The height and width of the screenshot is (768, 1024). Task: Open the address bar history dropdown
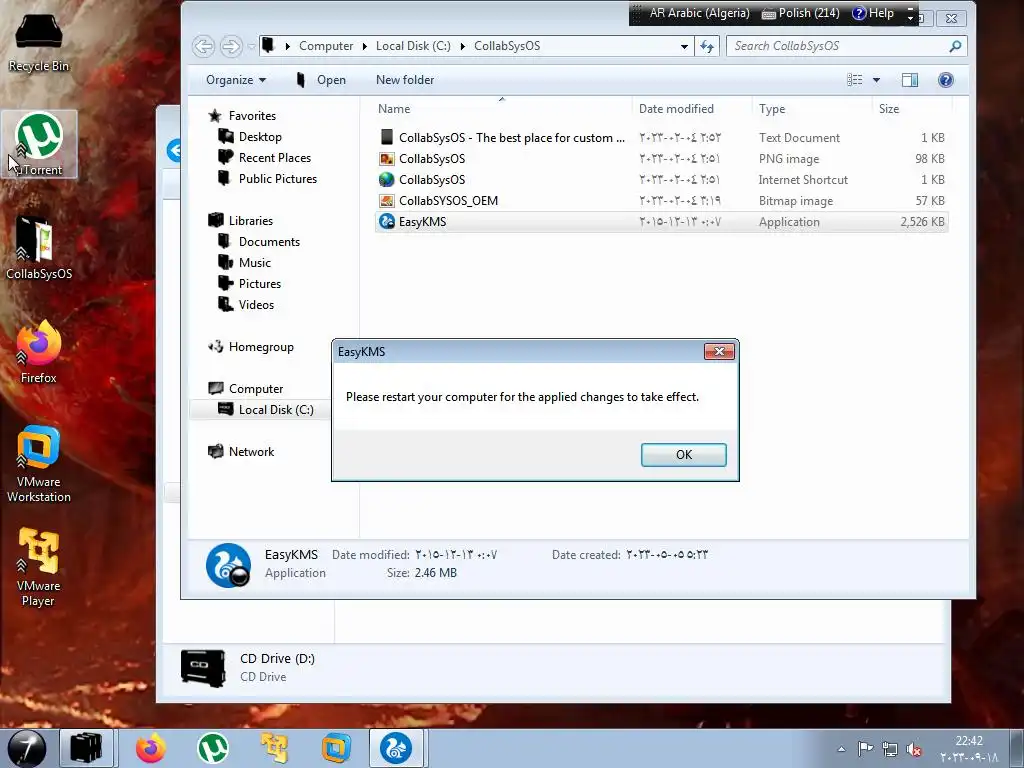tap(684, 46)
